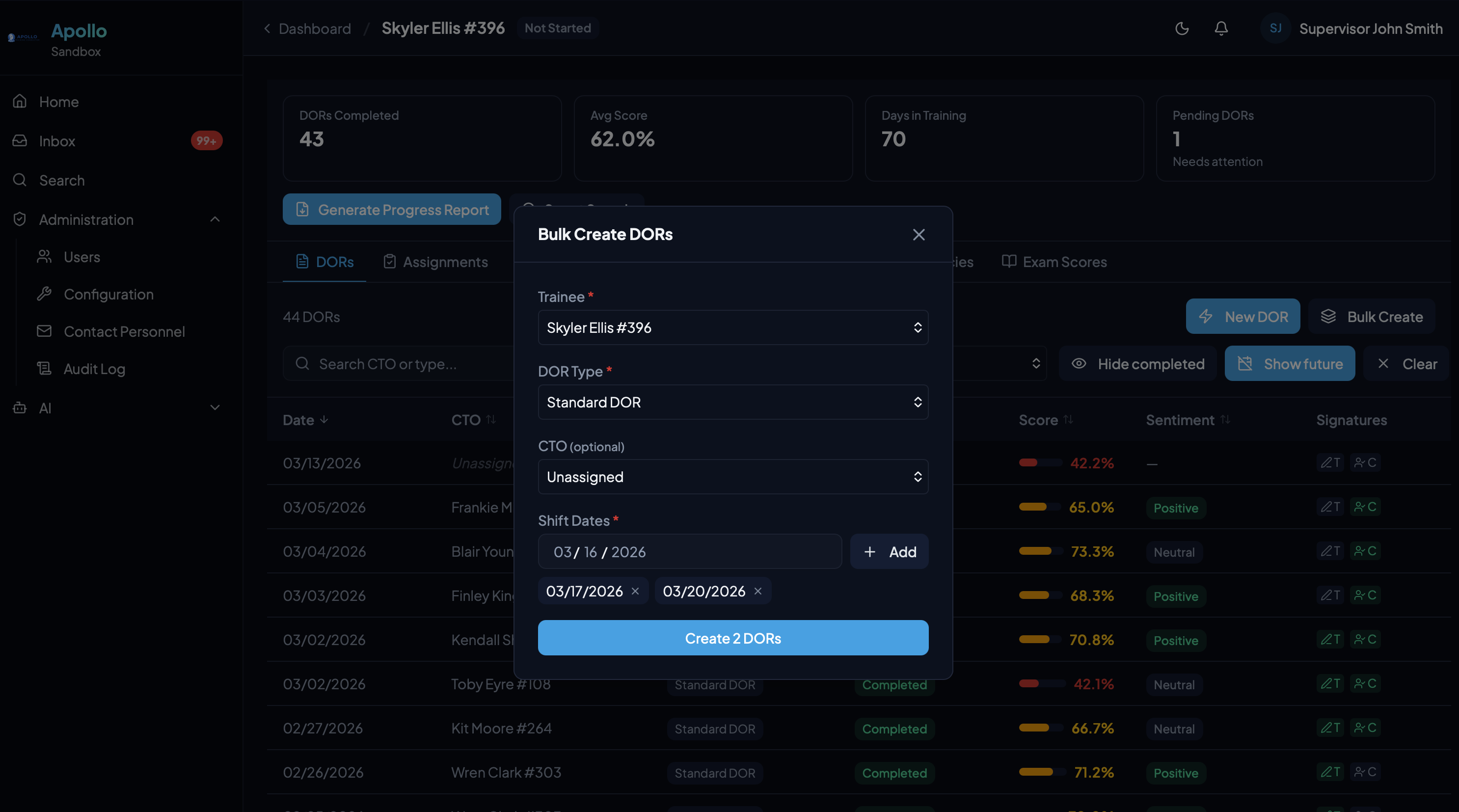
Task: Open the Trainee dropdown in Bulk Create
Action: coord(732,327)
